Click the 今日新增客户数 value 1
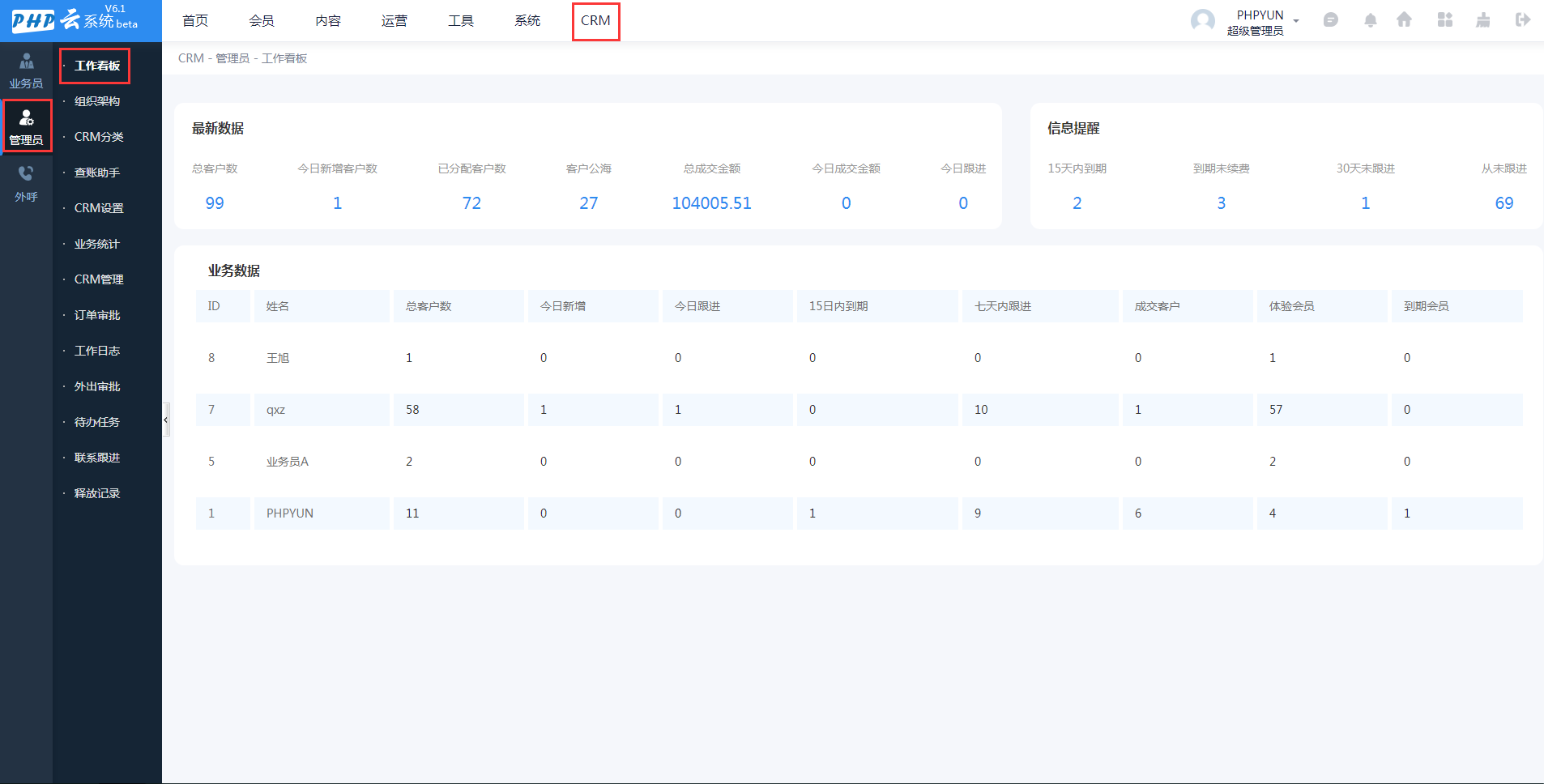 click(338, 203)
